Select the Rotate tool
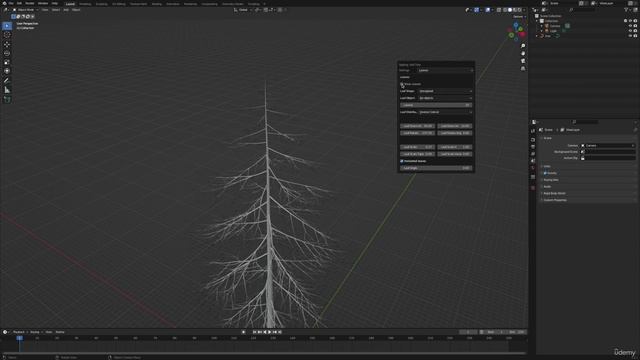640x360 pixels. coord(7,53)
